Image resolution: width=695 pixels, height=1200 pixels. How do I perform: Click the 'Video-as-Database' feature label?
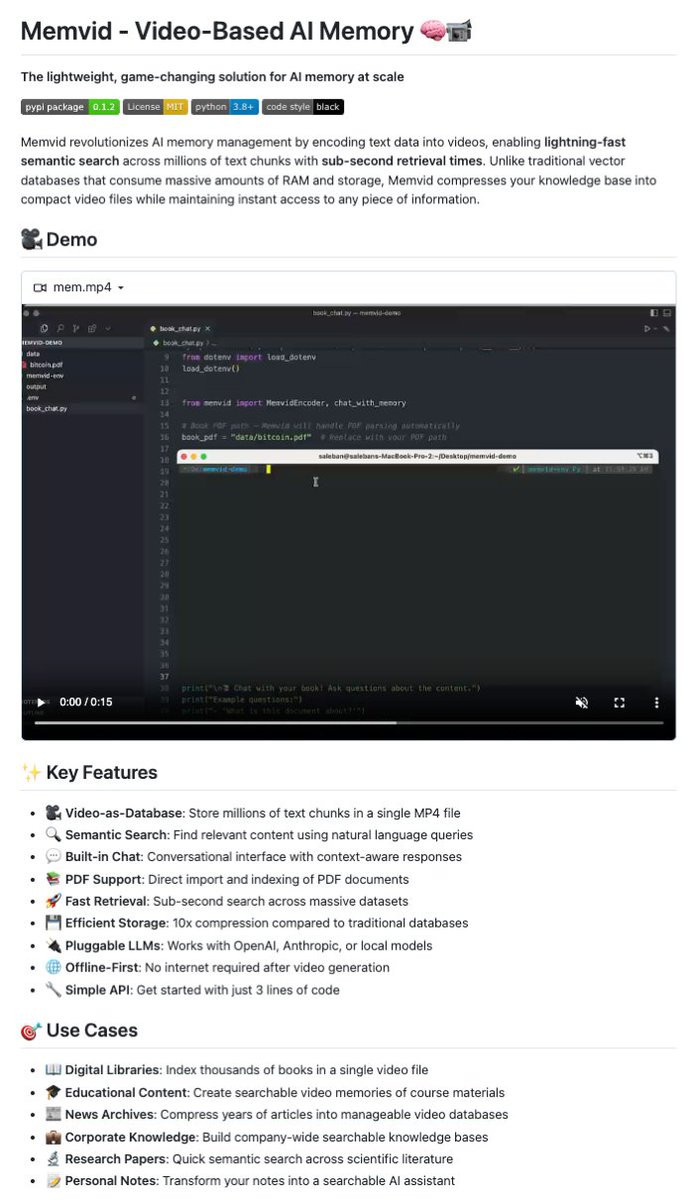pyautogui.click(x=125, y=813)
